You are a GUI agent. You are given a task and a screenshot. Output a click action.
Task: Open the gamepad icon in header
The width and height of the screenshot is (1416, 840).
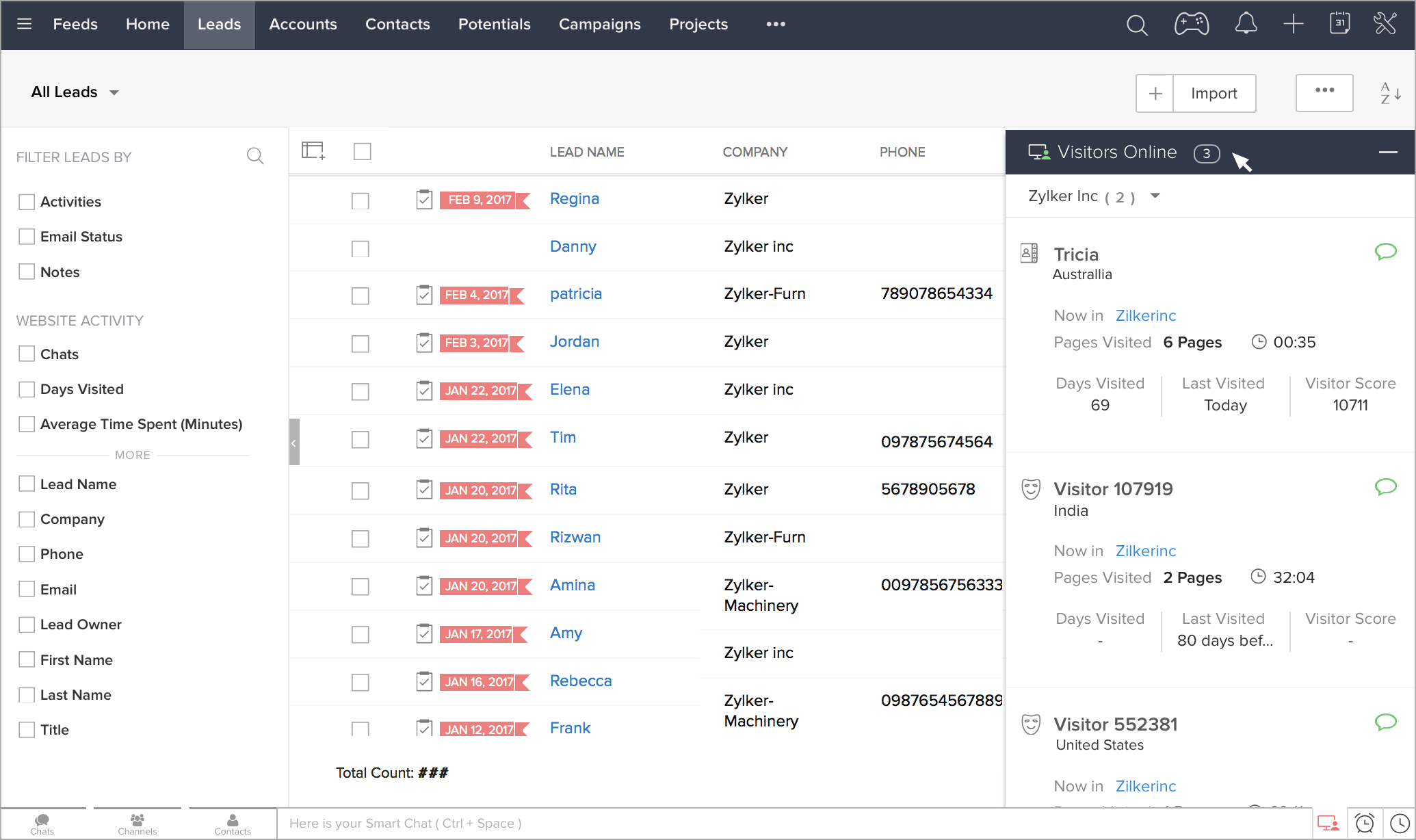(1191, 25)
